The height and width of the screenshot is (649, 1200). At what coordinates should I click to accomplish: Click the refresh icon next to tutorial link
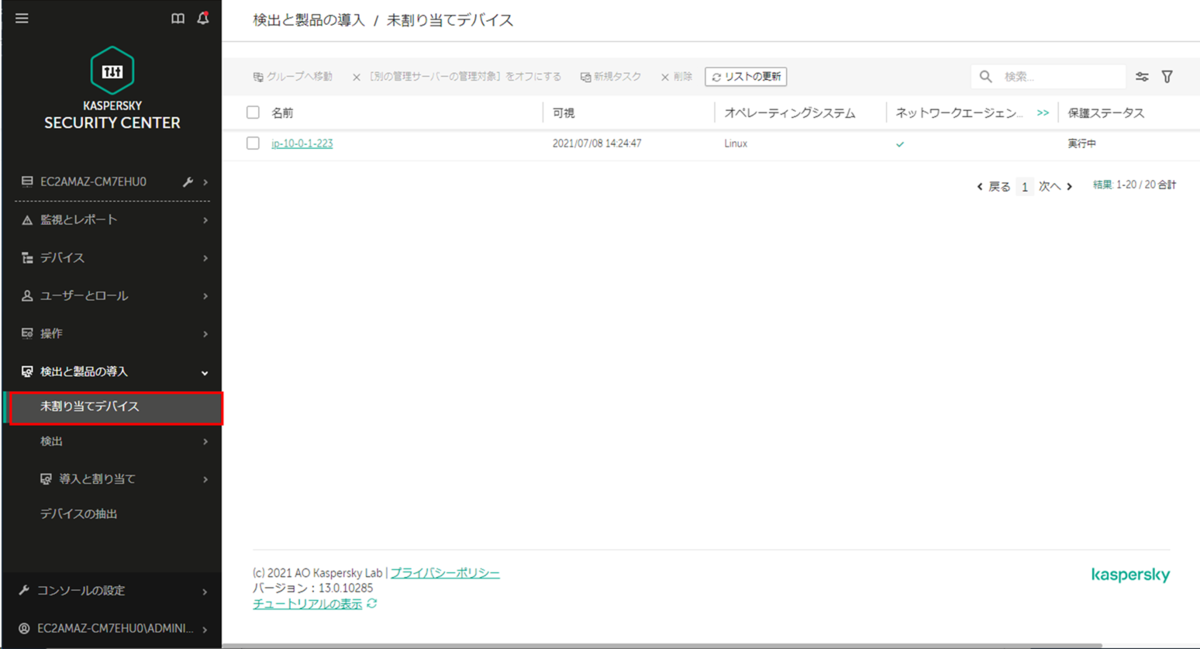point(372,604)
